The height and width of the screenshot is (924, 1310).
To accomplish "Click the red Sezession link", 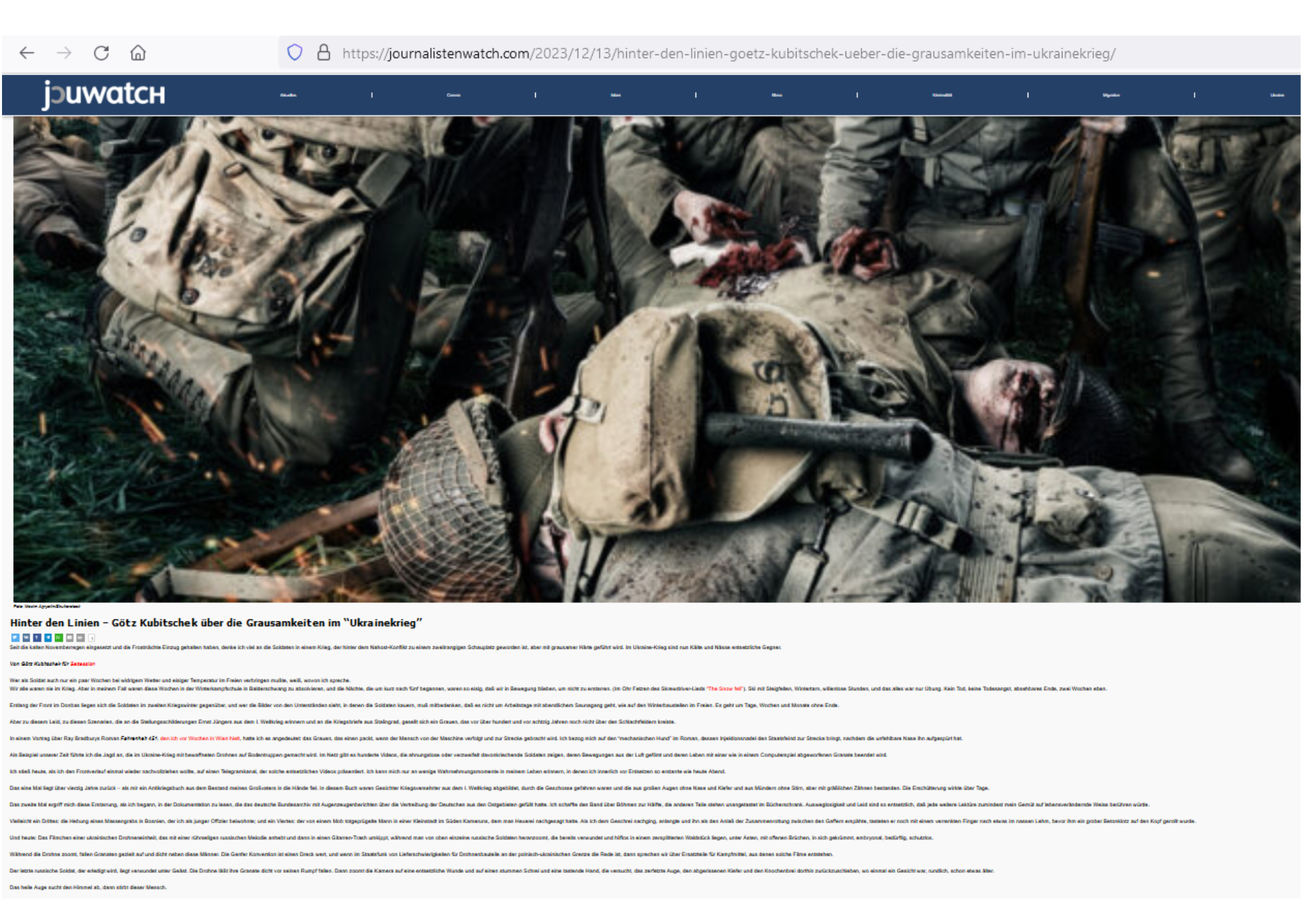I will tap(83, 664).
